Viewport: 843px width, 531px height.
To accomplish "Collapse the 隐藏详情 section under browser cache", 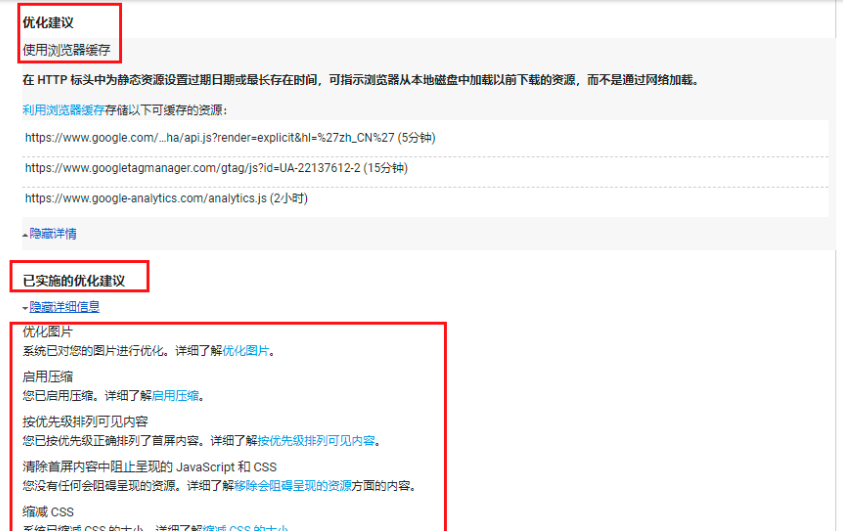I will tap(52, 233).
